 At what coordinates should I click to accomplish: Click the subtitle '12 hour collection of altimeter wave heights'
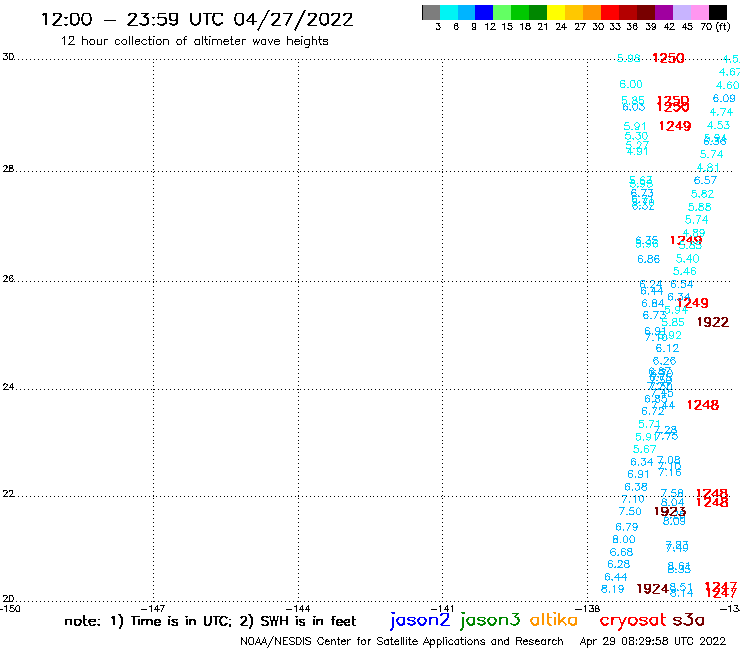coord(194,41)
